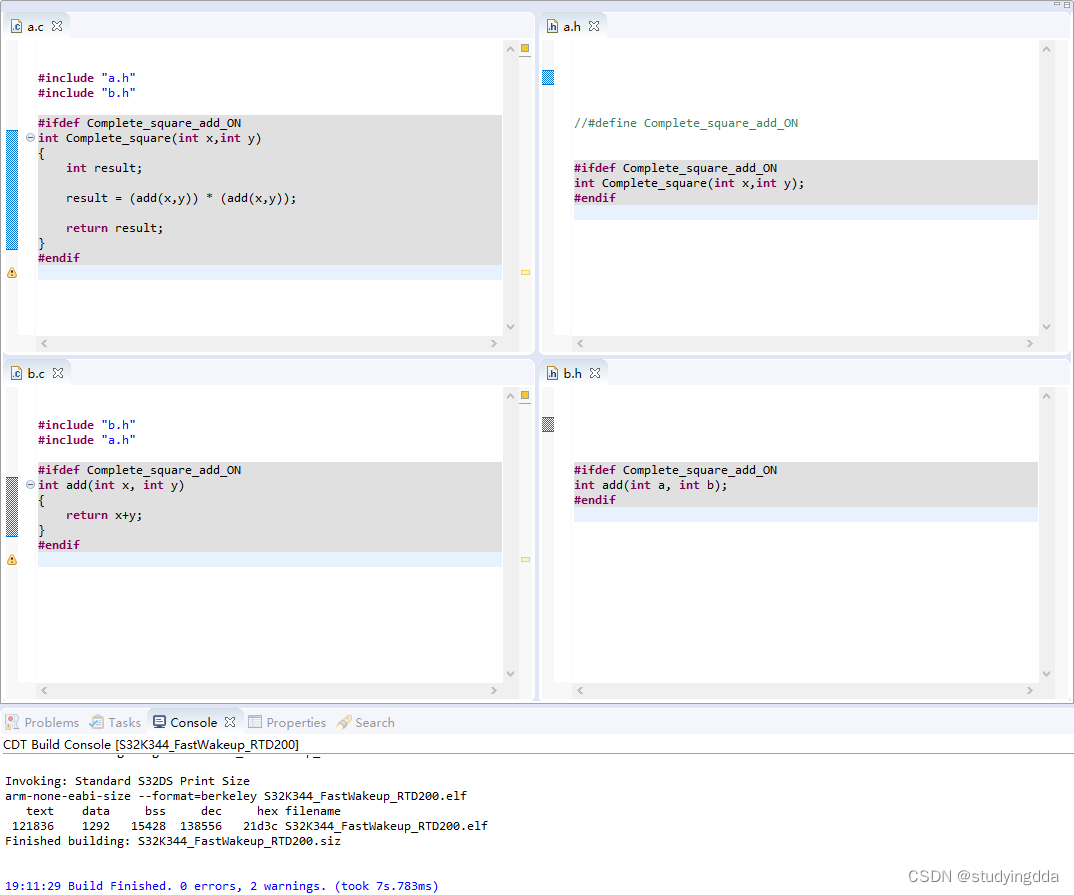Click the a.c file icon on tab

tap(16, 27)
